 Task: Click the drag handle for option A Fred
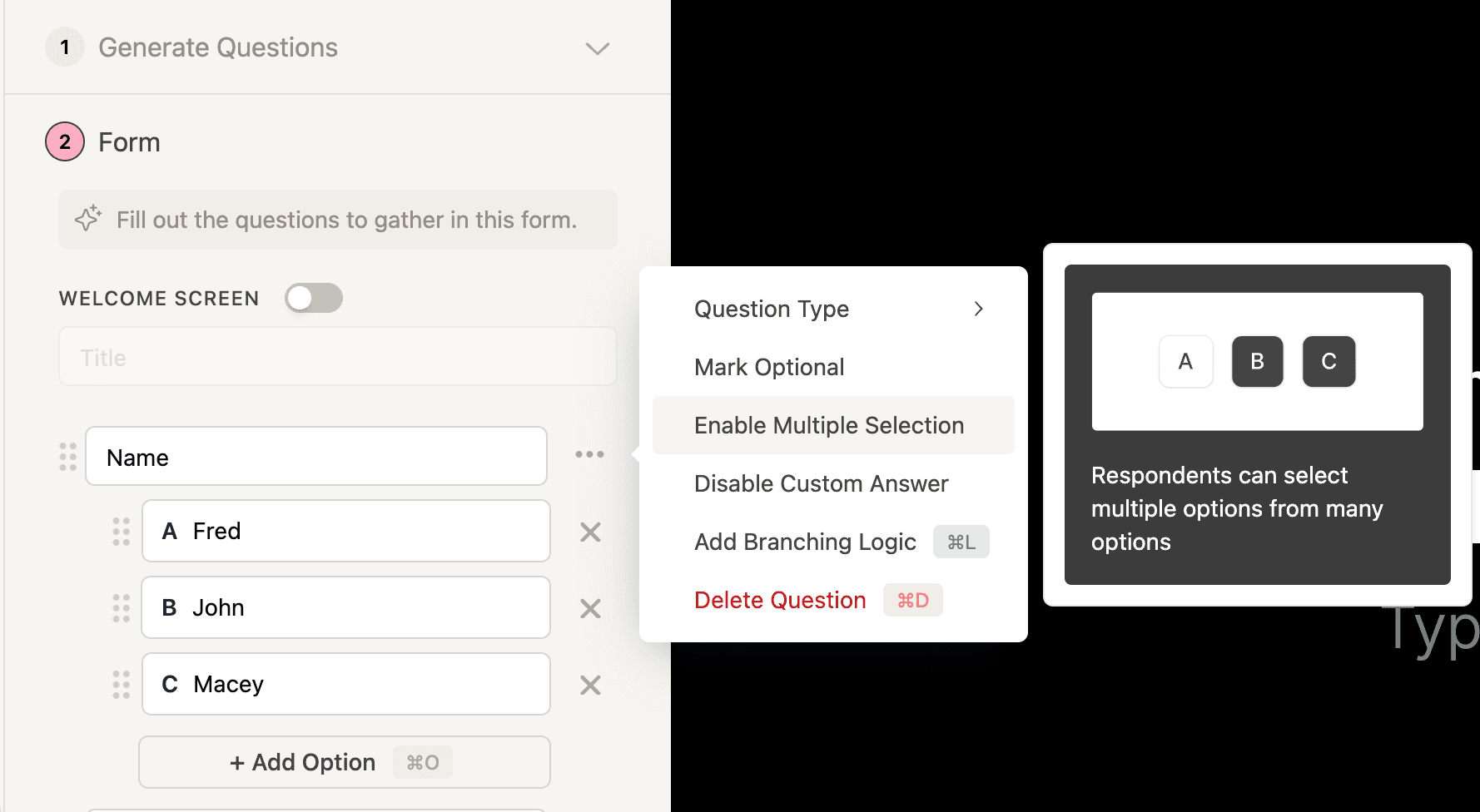(x=121, y=532)
